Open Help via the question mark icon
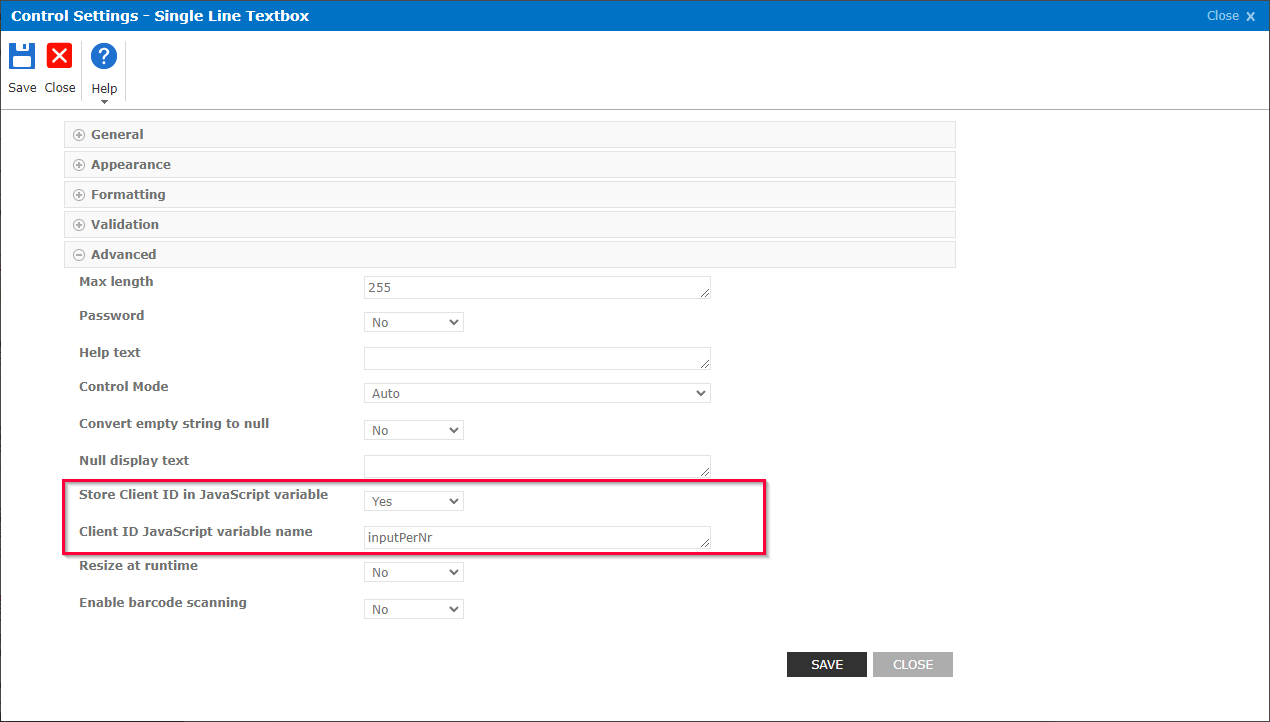 pos(103,56)
